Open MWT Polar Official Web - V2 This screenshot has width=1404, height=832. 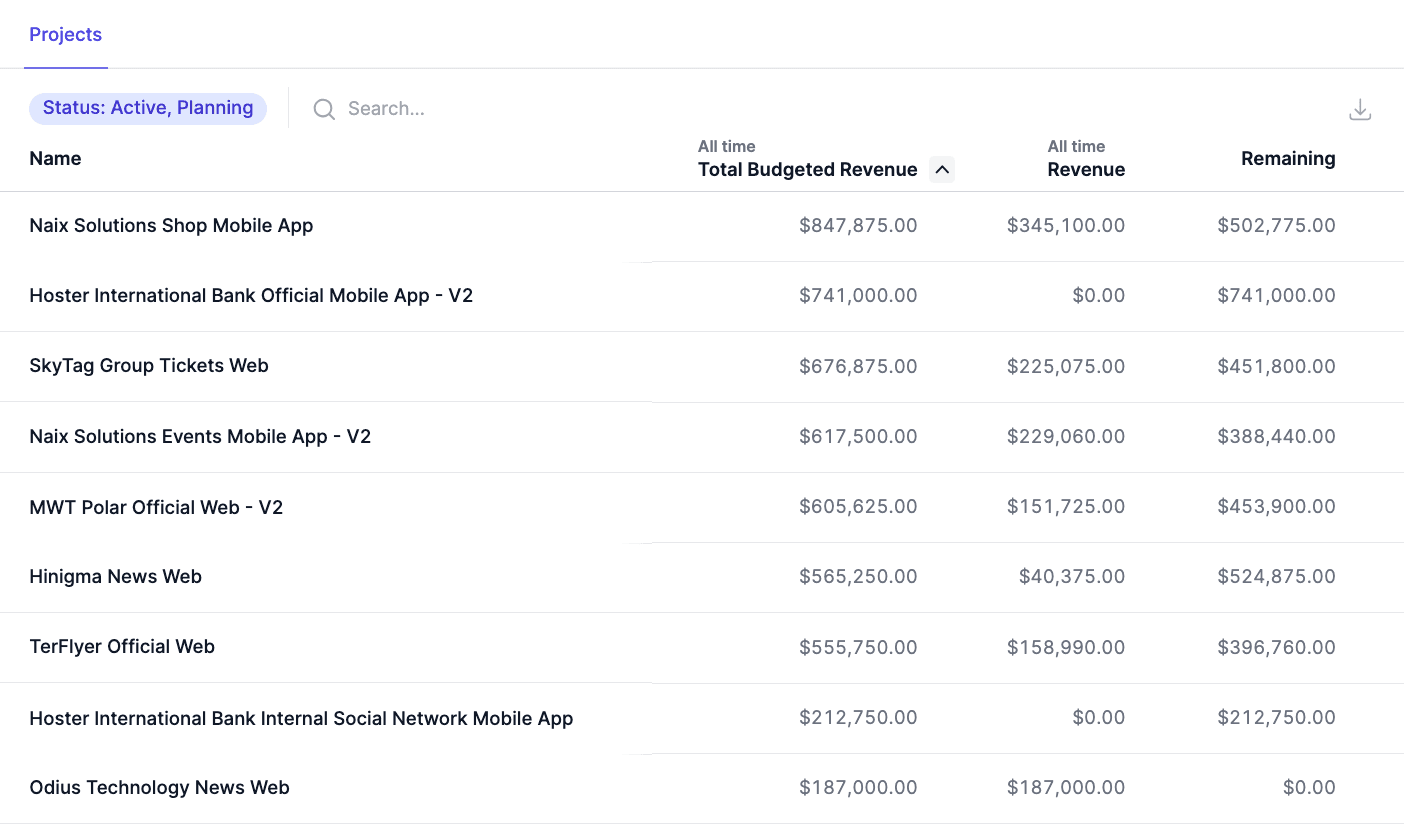(x=156, y=508)
